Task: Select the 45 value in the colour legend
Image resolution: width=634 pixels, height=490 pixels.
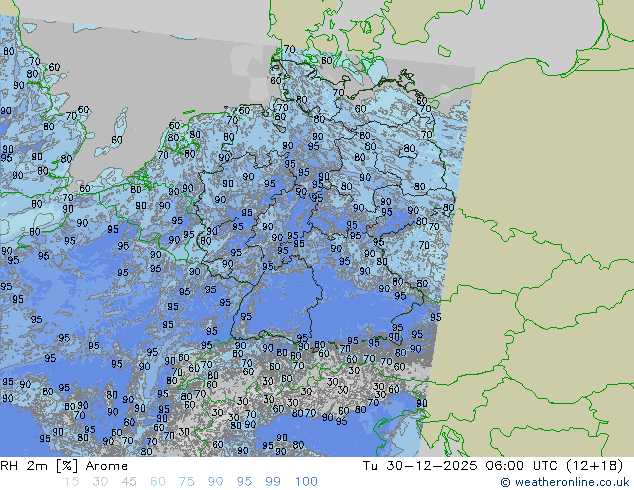Action: [129, 482]
